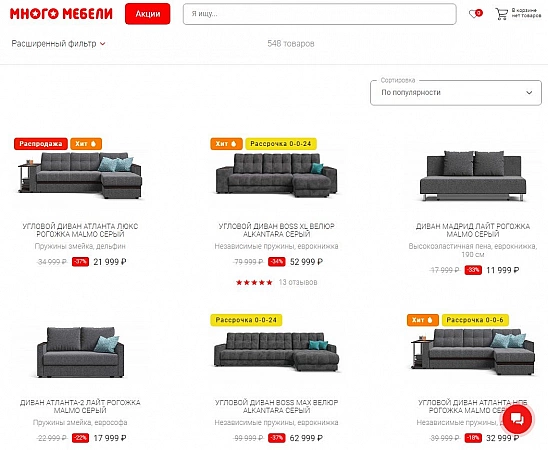Image resolution: width=548 pixels, height=450 pixels.
Task: Click the five-star rating on Boss XL
Action: (254, 282)
